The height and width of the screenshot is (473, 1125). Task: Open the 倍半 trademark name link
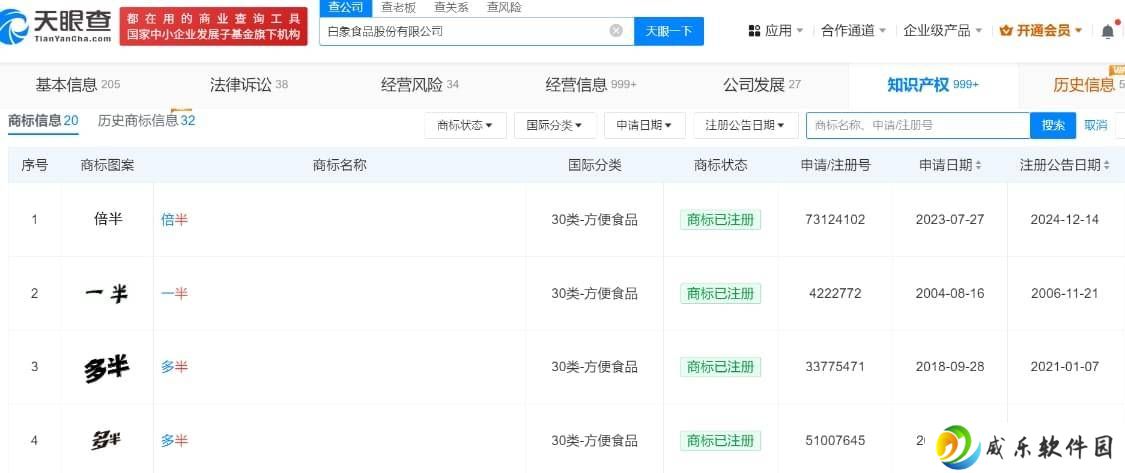(x=174, y=220)
